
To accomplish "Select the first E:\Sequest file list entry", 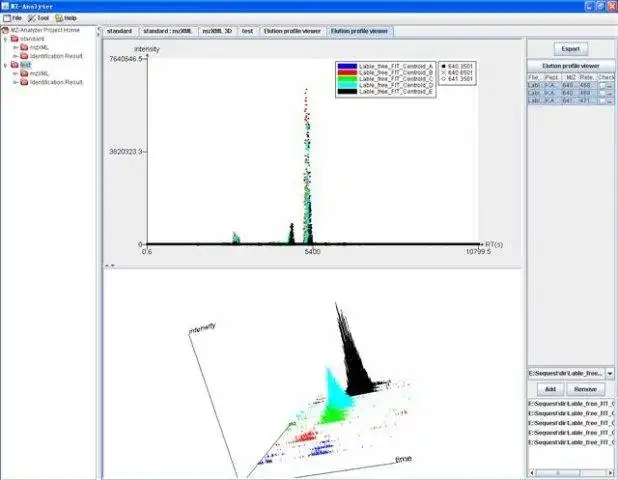I will pos(571,404).
